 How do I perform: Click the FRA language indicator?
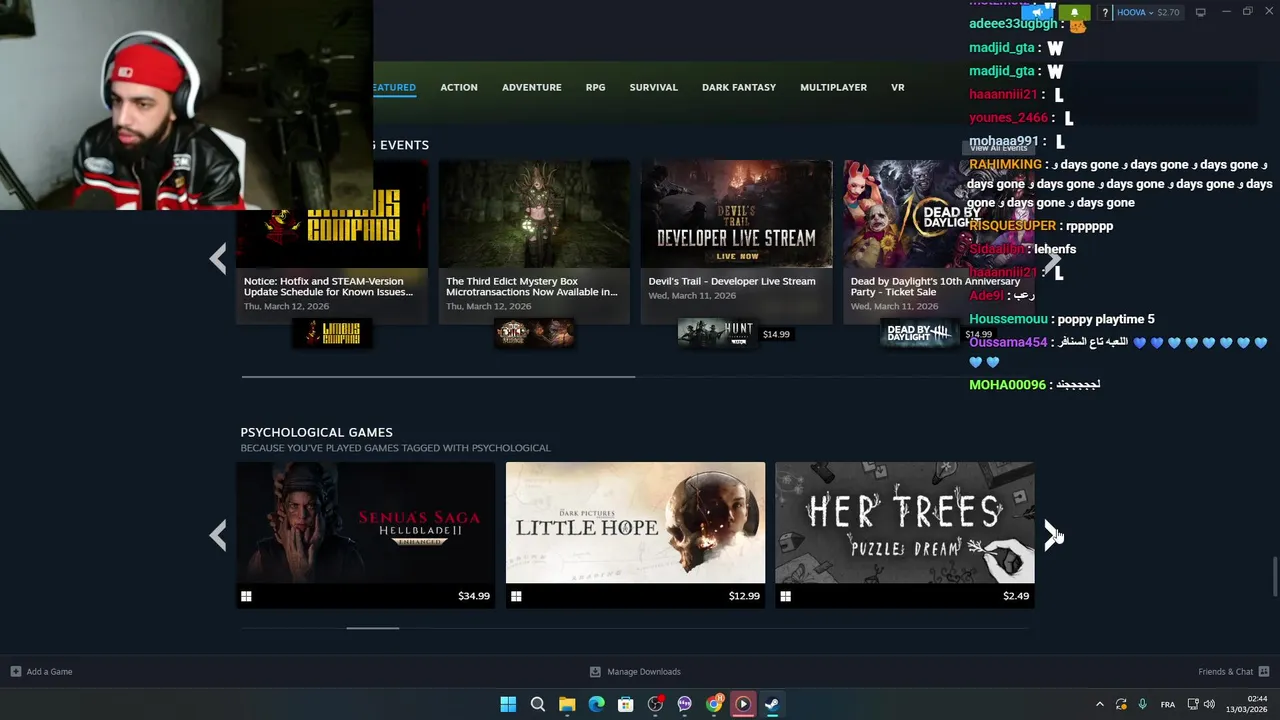coord(1168,705)
